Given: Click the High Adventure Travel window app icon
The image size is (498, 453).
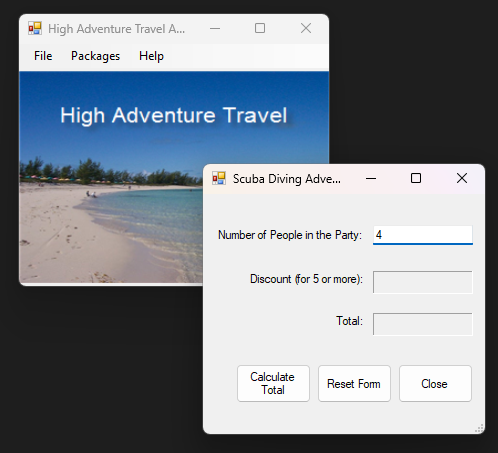Looking at the screenshot, I should click(x=35, y=28).
